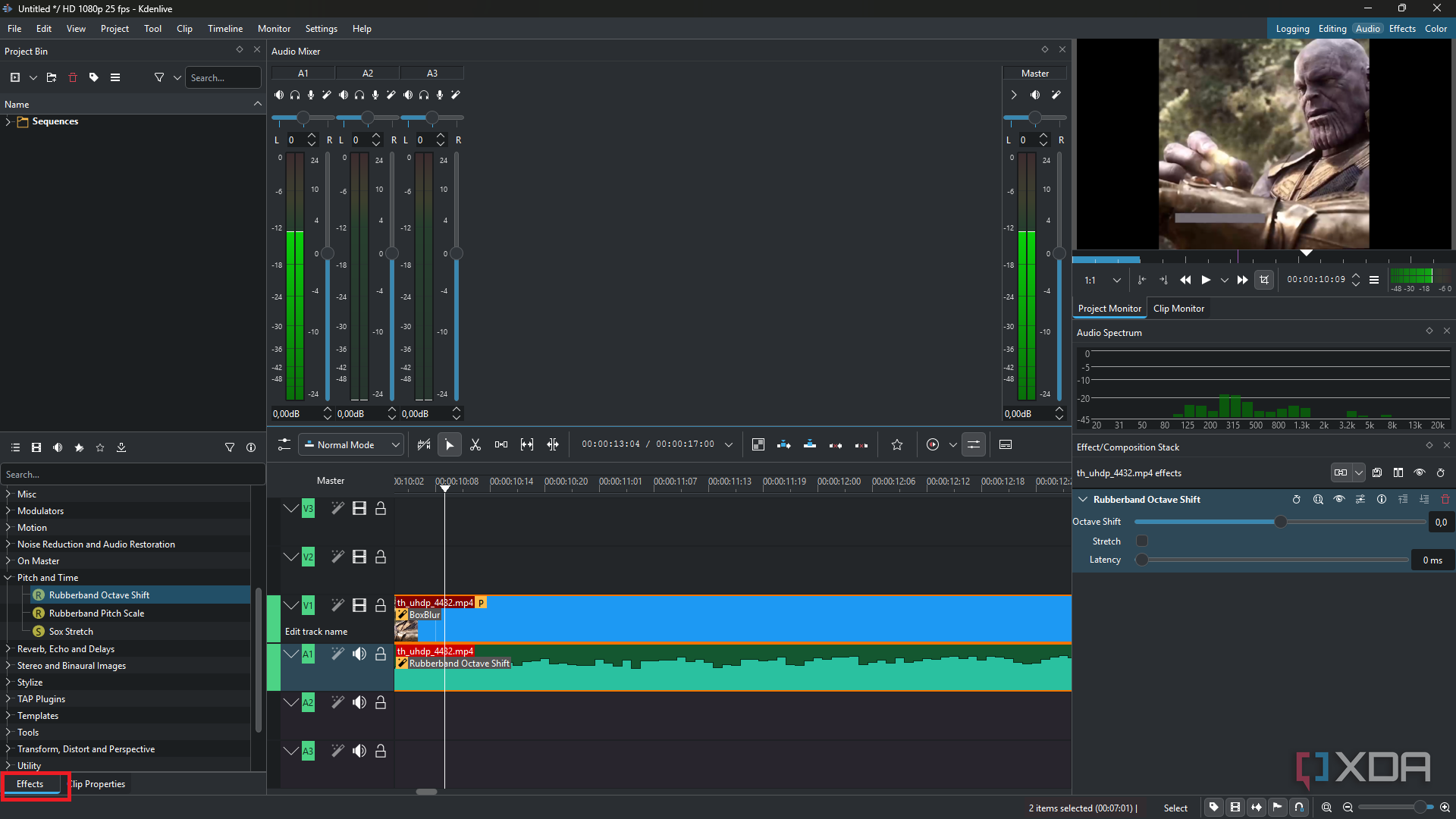Image resolution: width=1456 pixels, height=819 pixels.
Task: Click delete effect trash icon for Rubberband Octave Shift
Action: pos(1445,500)
